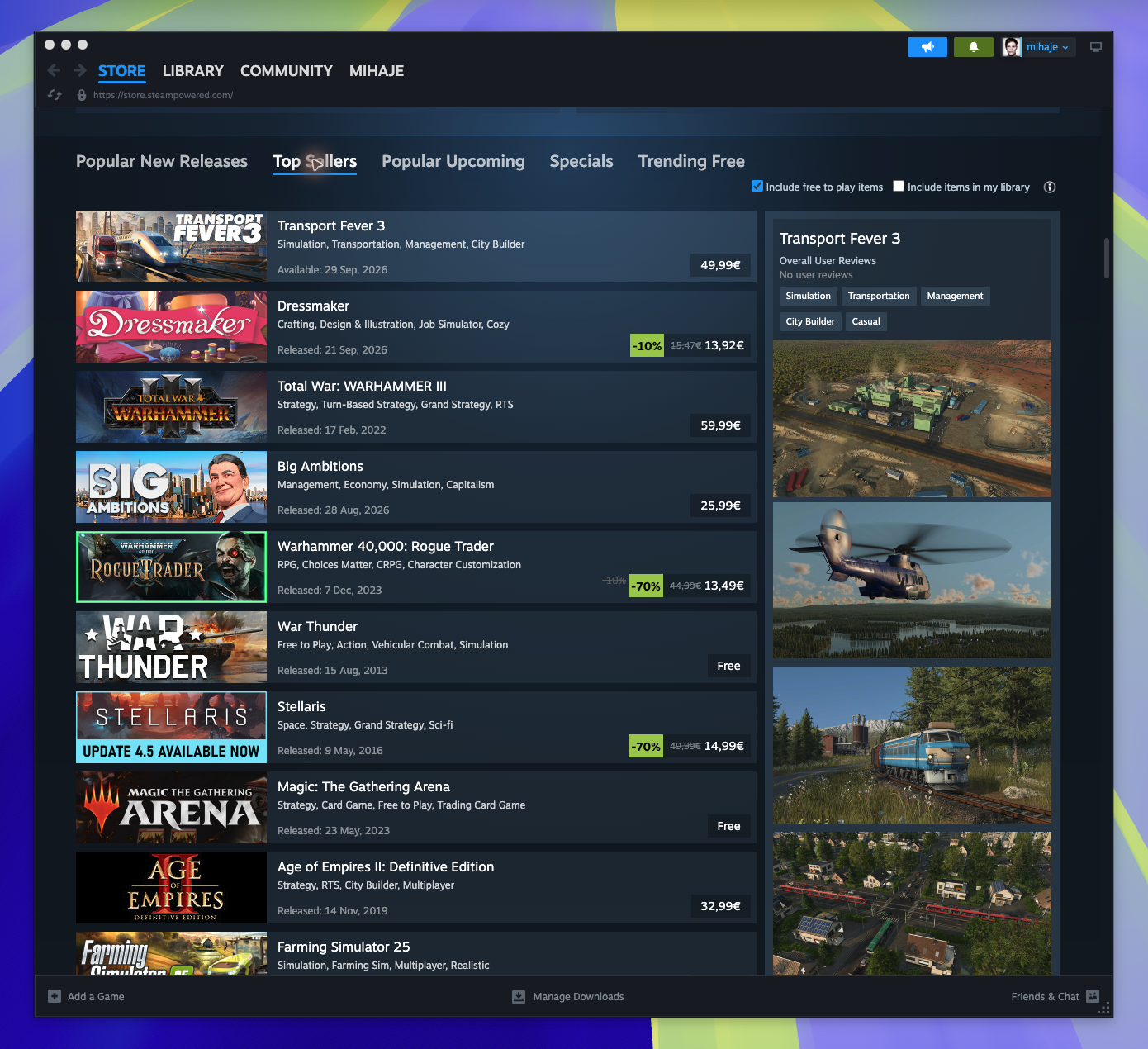Open Transport Fever 3 capsule image
1148x1049 pixels.
click(171, 246)
